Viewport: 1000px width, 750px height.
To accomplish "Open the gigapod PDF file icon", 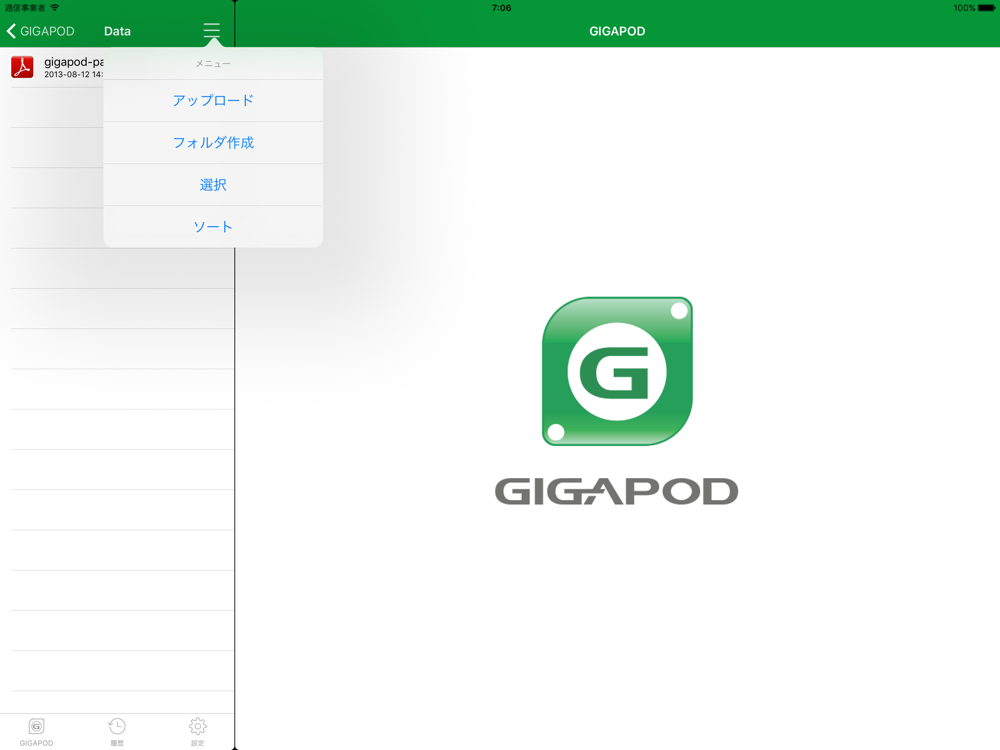I will [22, 66].
